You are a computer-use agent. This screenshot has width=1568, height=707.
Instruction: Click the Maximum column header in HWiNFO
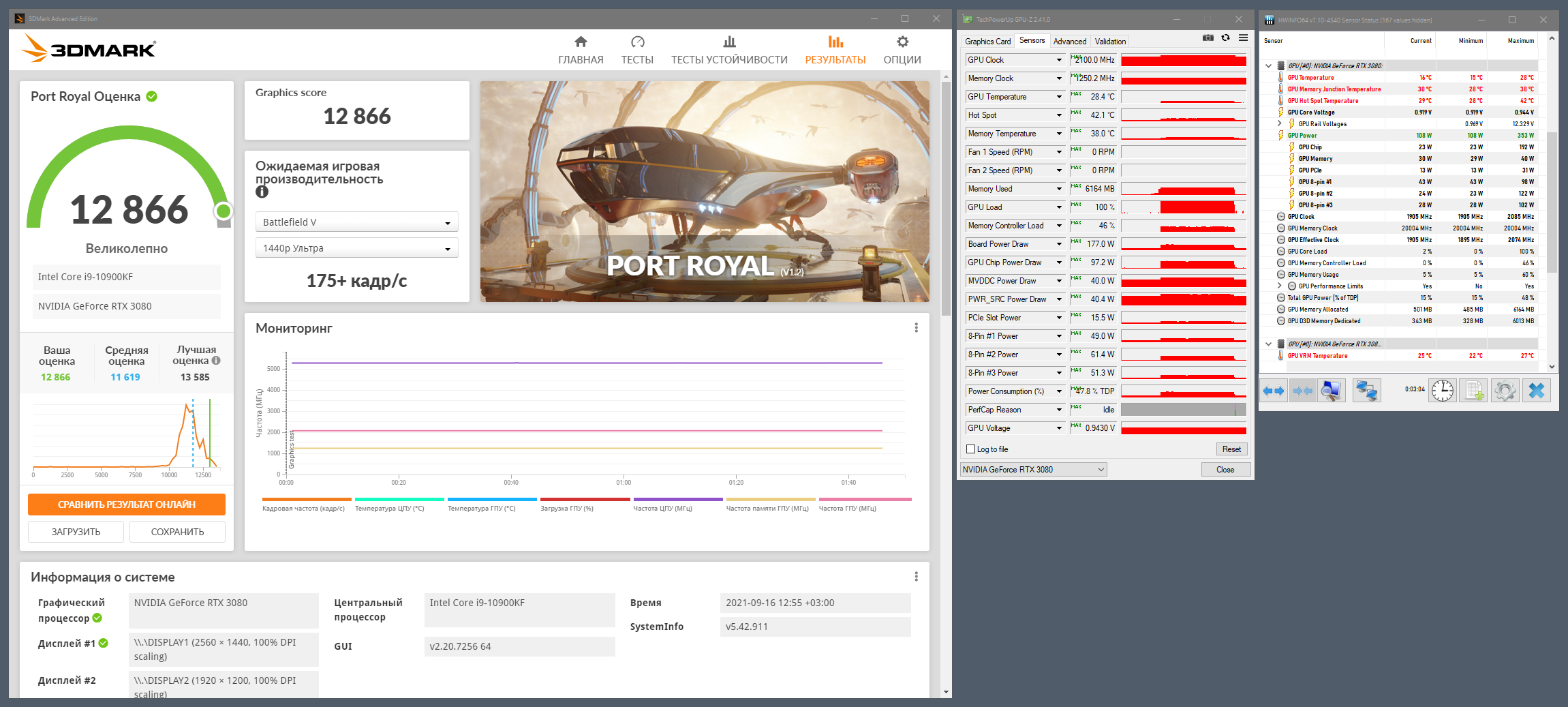[1520, 41]
